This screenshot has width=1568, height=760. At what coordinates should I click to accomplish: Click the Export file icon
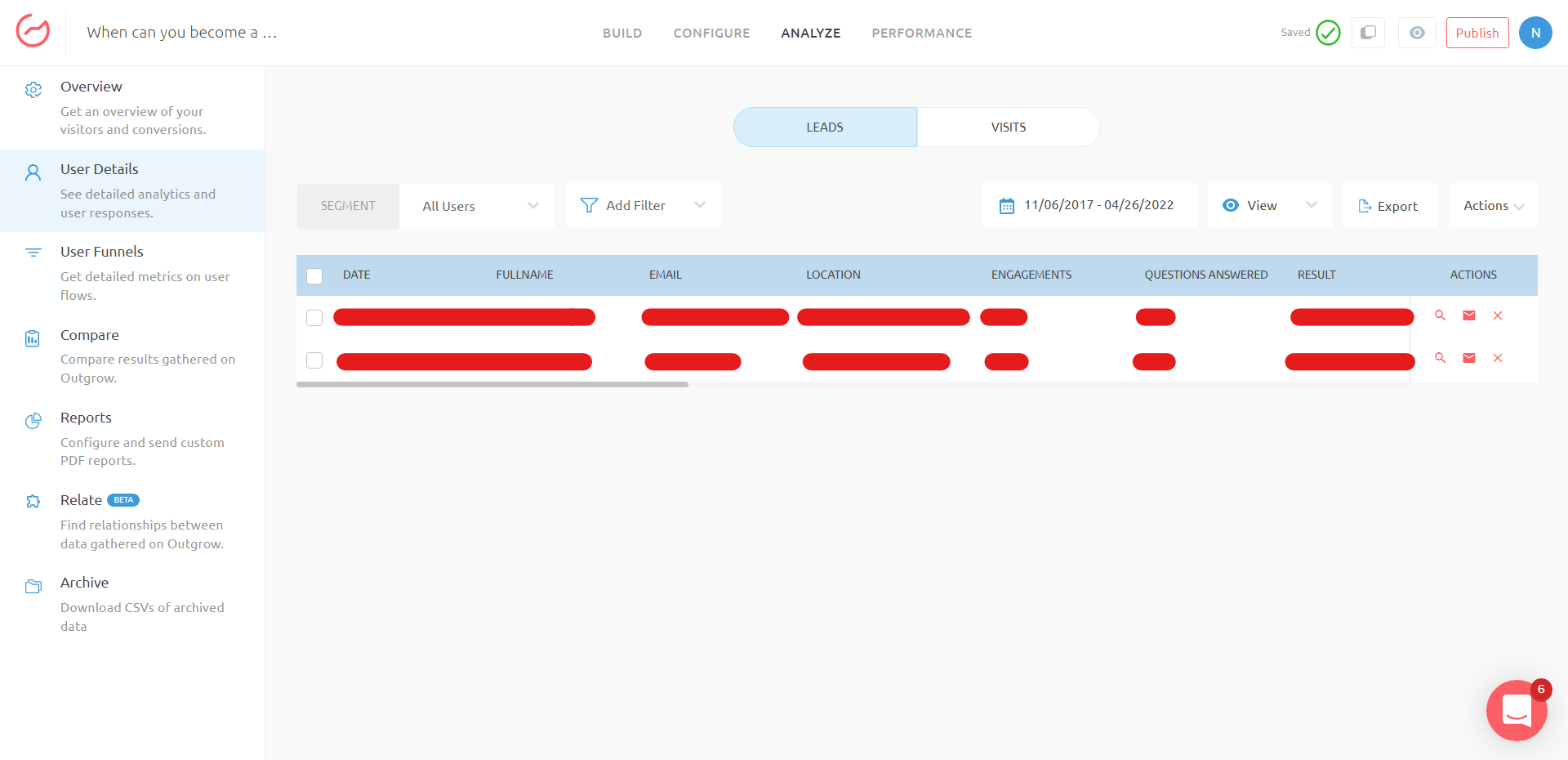pyautogui.click(x=1365, y=206)
